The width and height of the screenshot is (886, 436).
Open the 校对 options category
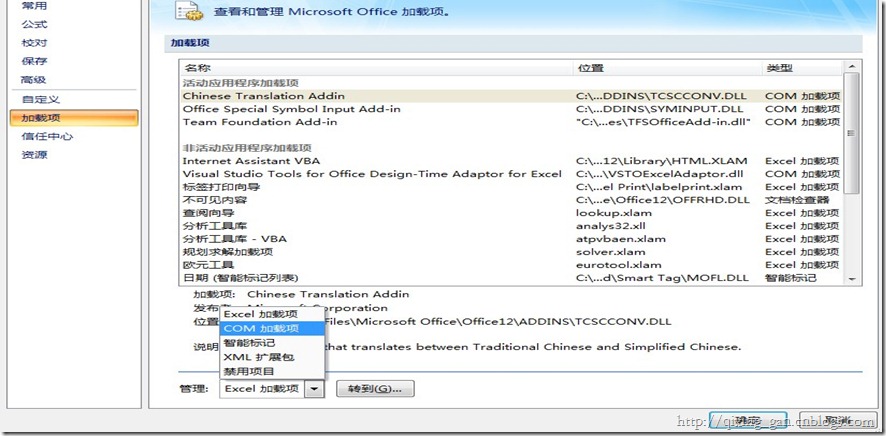[34, 43]
